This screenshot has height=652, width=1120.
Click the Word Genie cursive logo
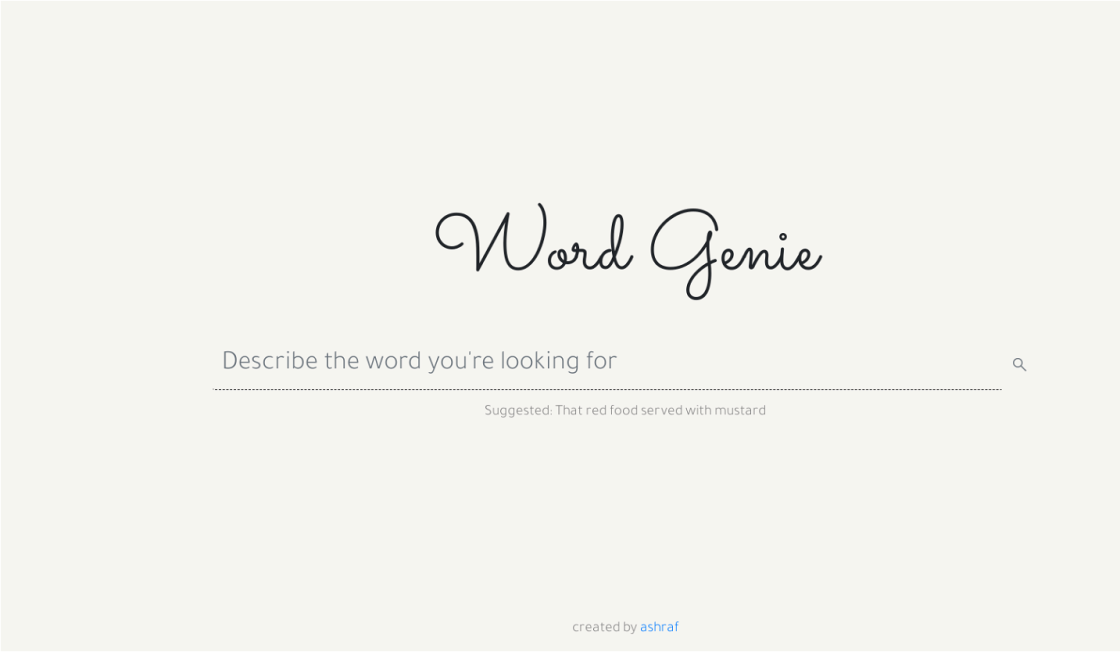(627, 248)
